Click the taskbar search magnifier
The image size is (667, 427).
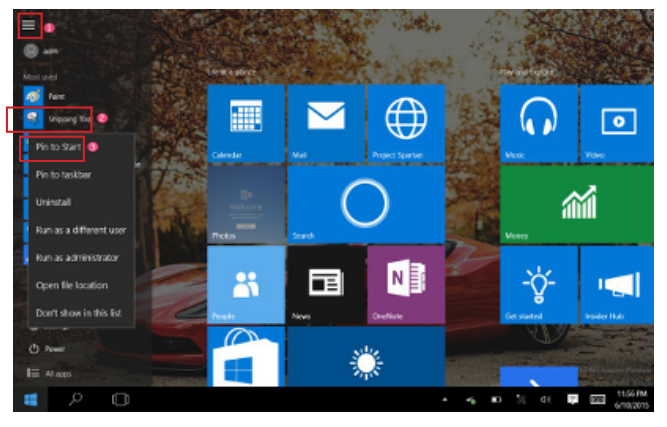tap(76, 399)
